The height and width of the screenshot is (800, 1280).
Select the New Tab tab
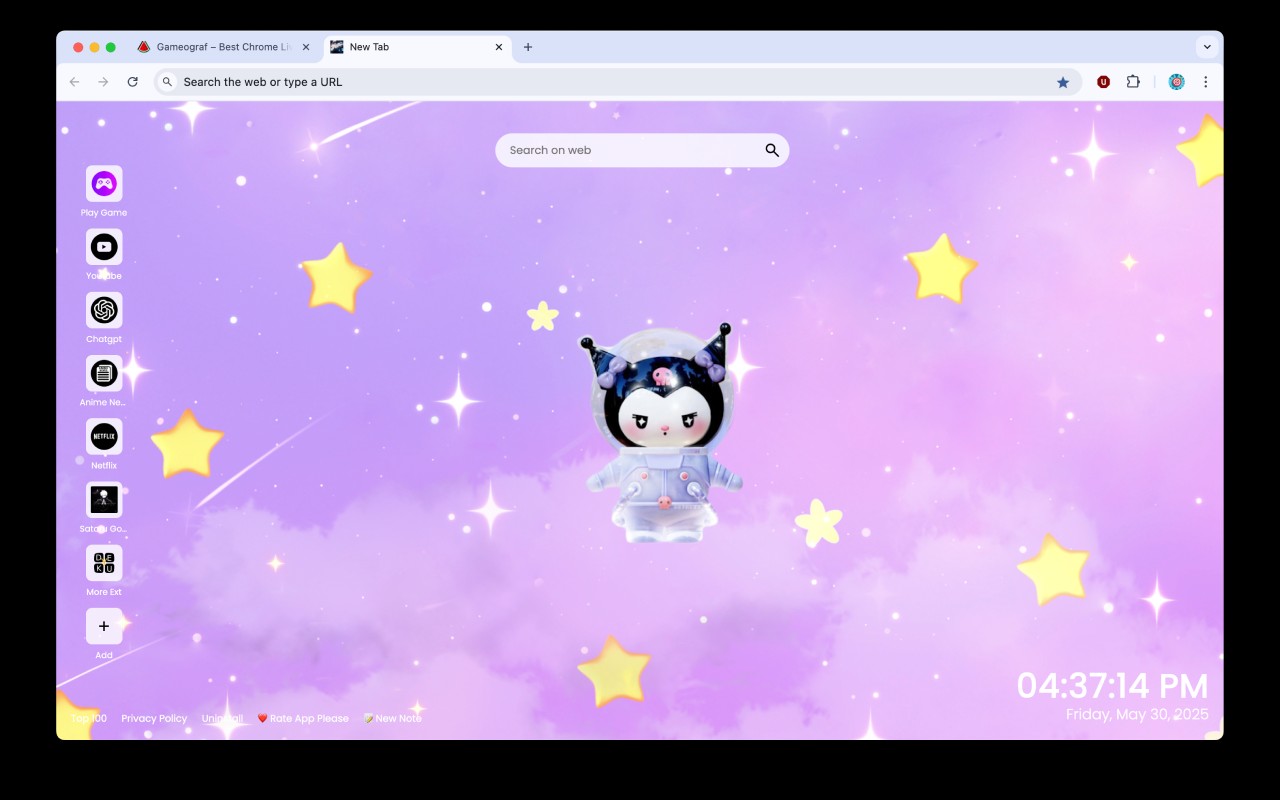(x=417, y=47)
